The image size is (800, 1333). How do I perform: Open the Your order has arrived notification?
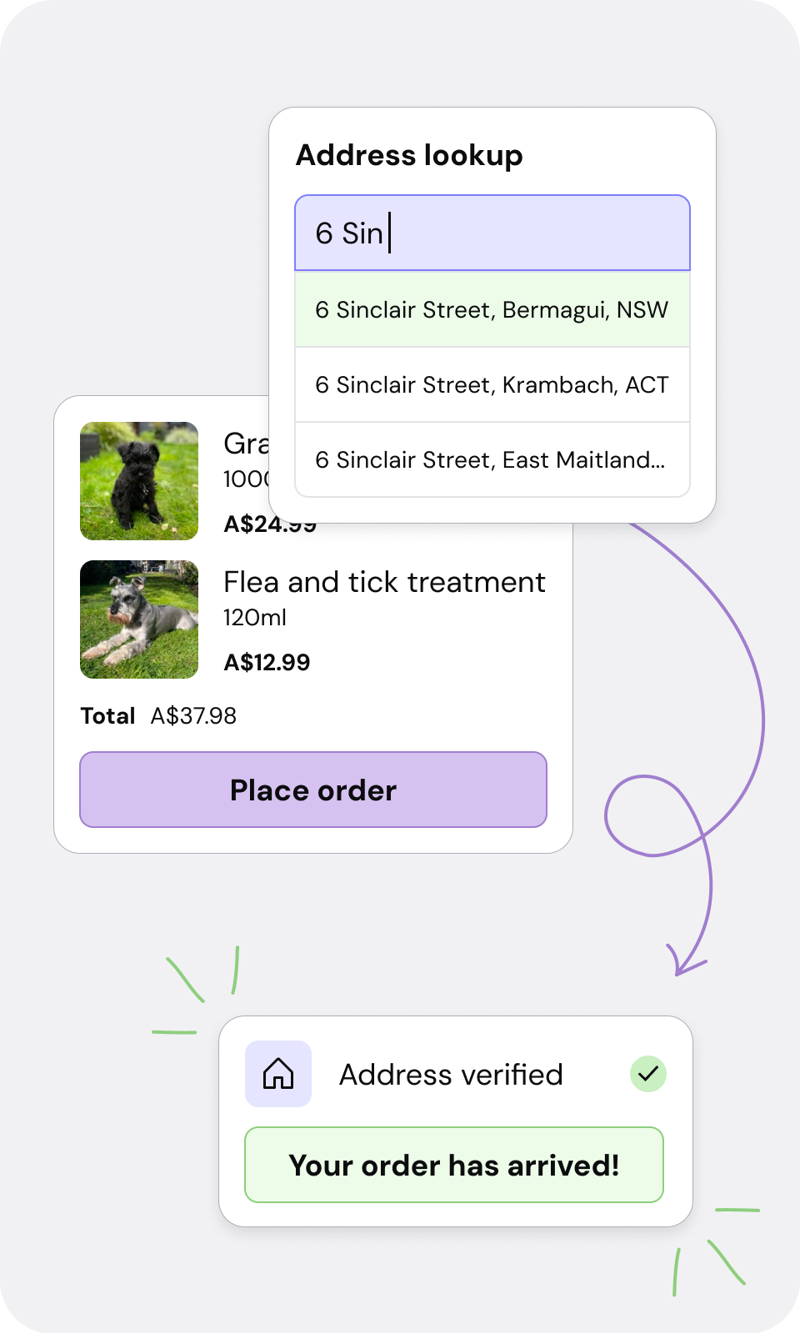click(454, 1165)
